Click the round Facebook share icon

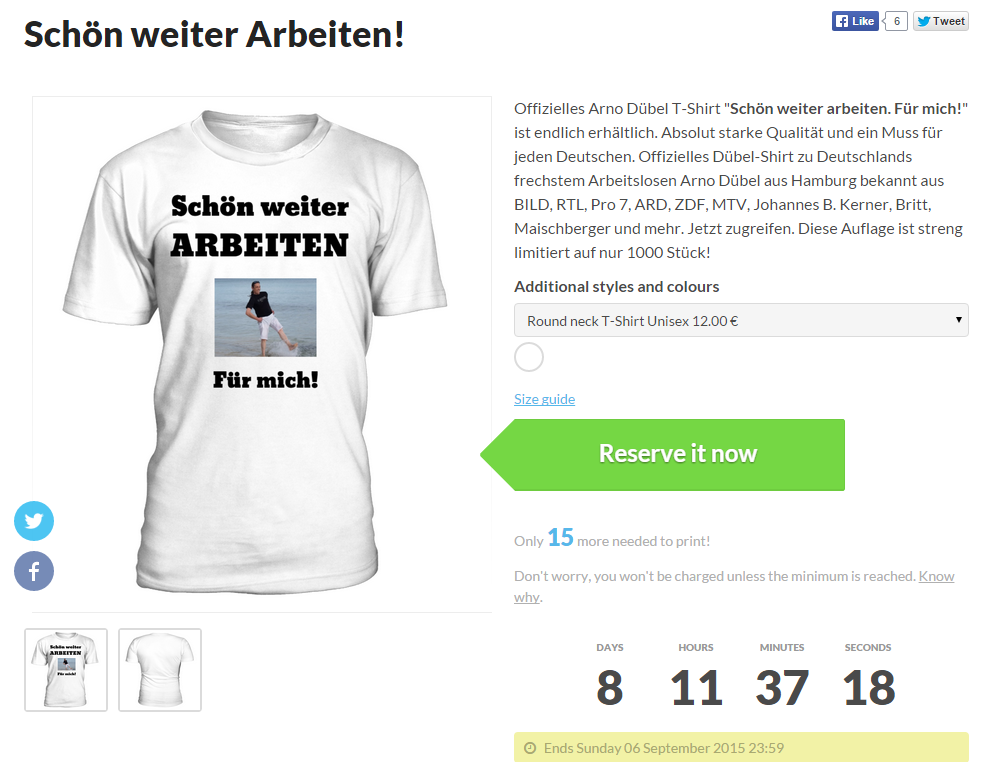(34, 571)
